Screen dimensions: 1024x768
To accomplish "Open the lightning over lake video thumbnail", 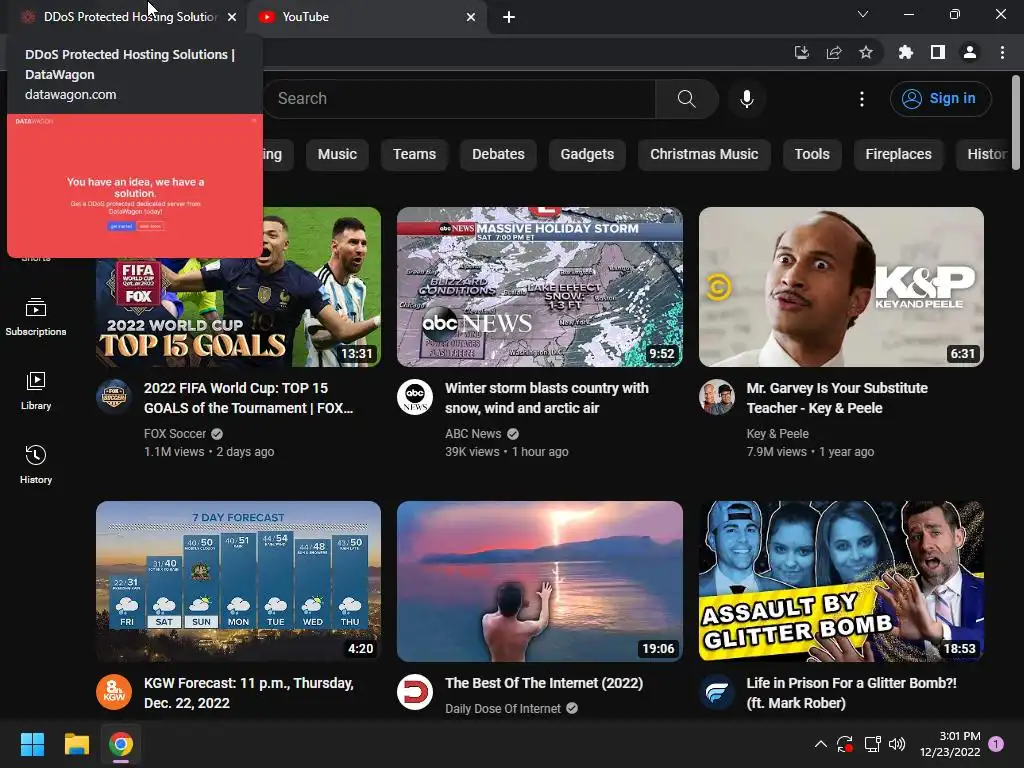I will pyautogui.click(x=540, y=581).
